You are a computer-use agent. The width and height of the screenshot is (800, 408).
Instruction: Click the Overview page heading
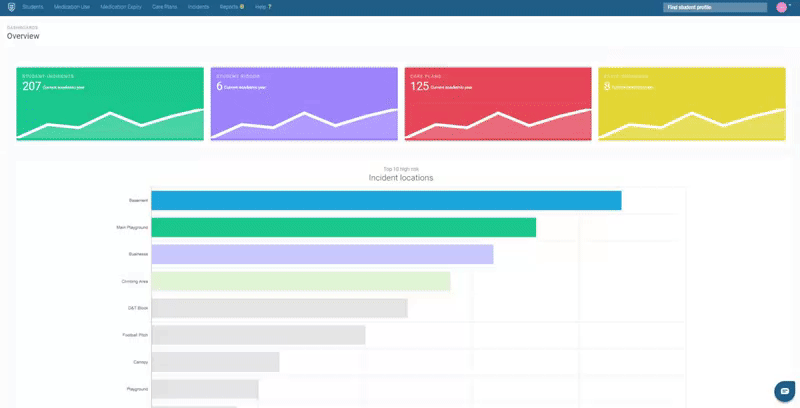pos(23,36)
